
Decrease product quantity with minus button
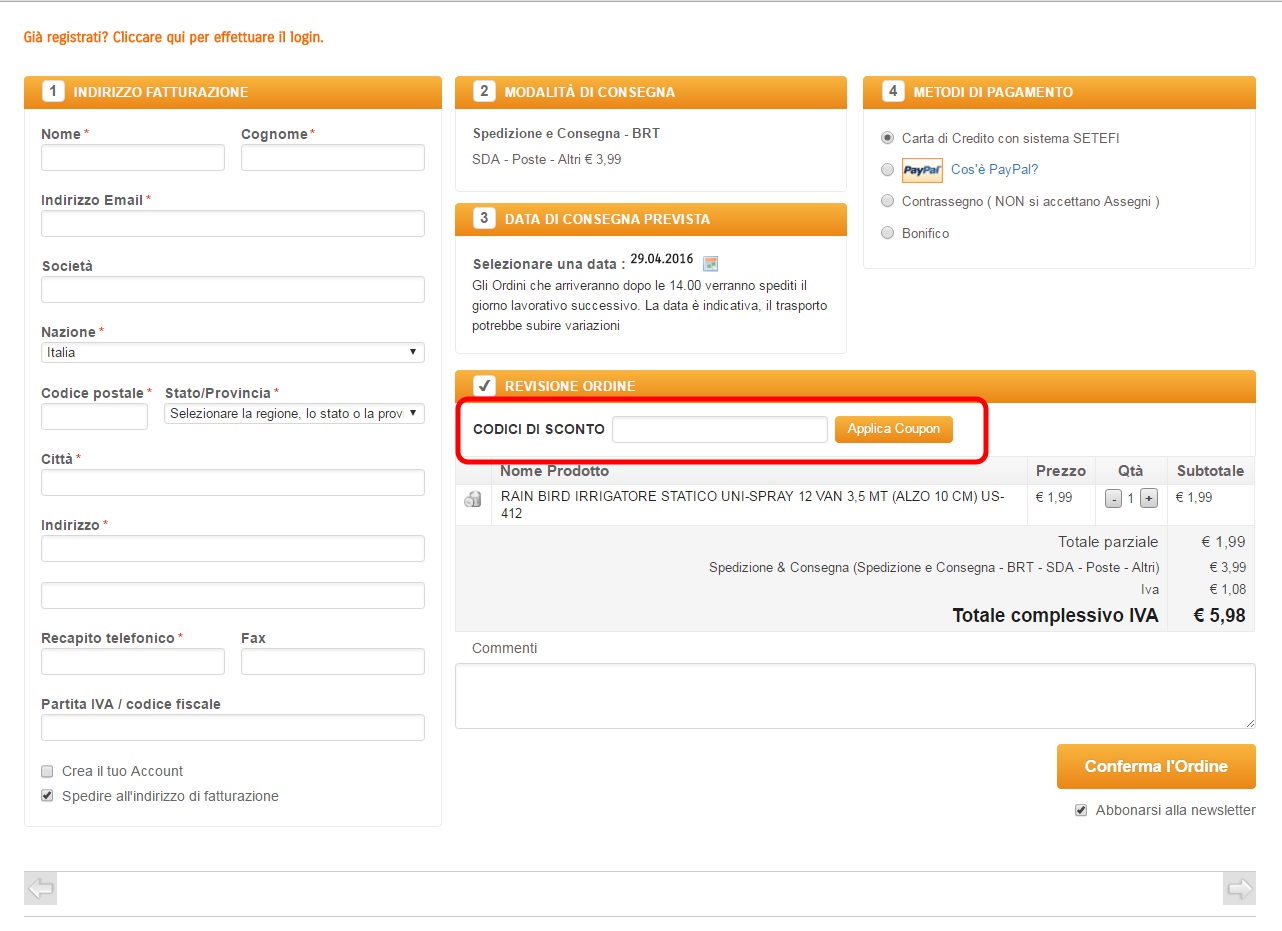1113,498
